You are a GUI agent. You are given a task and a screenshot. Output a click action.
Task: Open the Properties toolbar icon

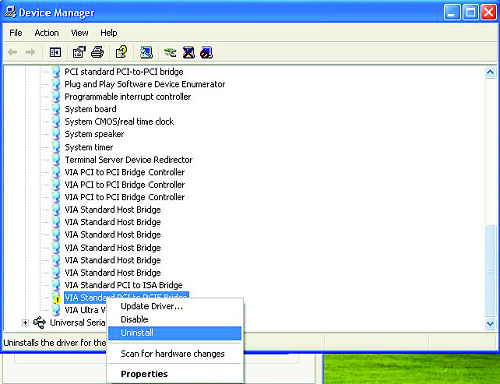[79, 52]
